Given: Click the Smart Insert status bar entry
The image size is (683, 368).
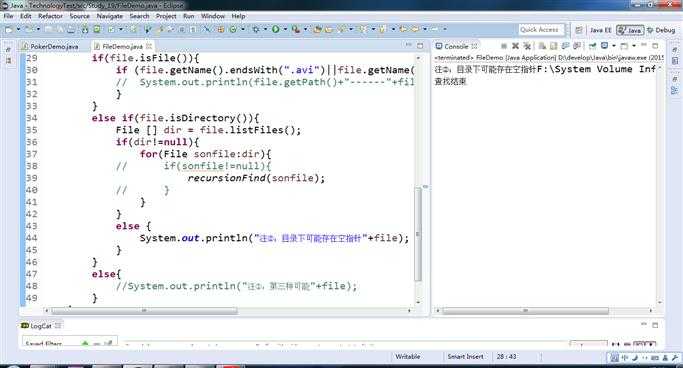Looking at the screenshot, I should 465,356.
